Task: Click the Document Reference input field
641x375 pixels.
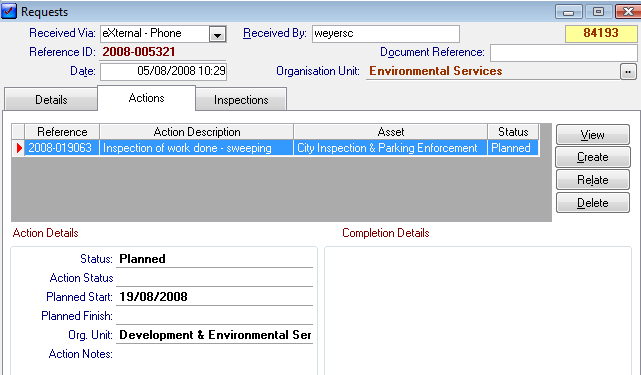Action: (564, 53)
